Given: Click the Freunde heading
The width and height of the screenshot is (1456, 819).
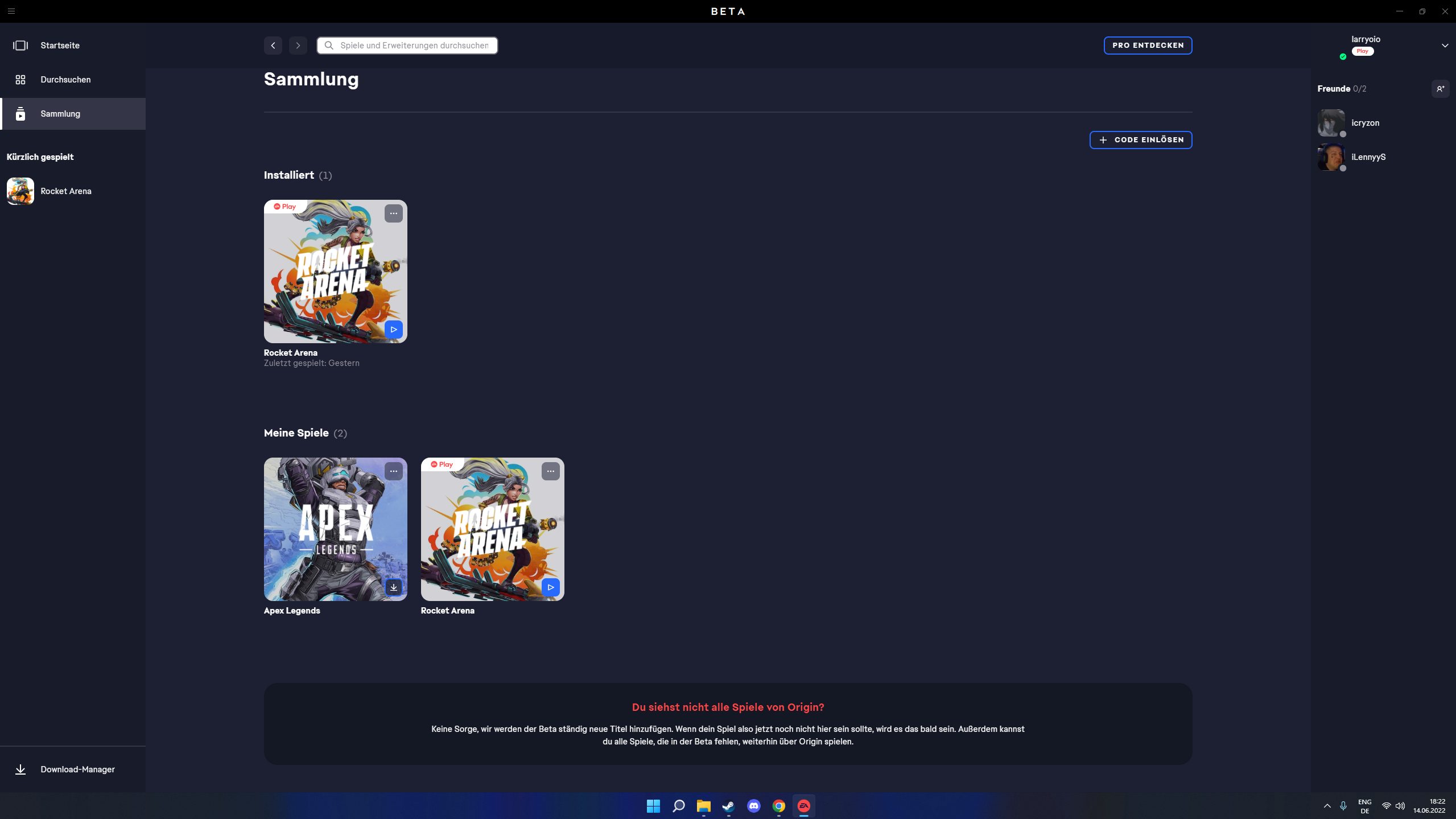Looking at the screenshot, I should (1334, 89).
